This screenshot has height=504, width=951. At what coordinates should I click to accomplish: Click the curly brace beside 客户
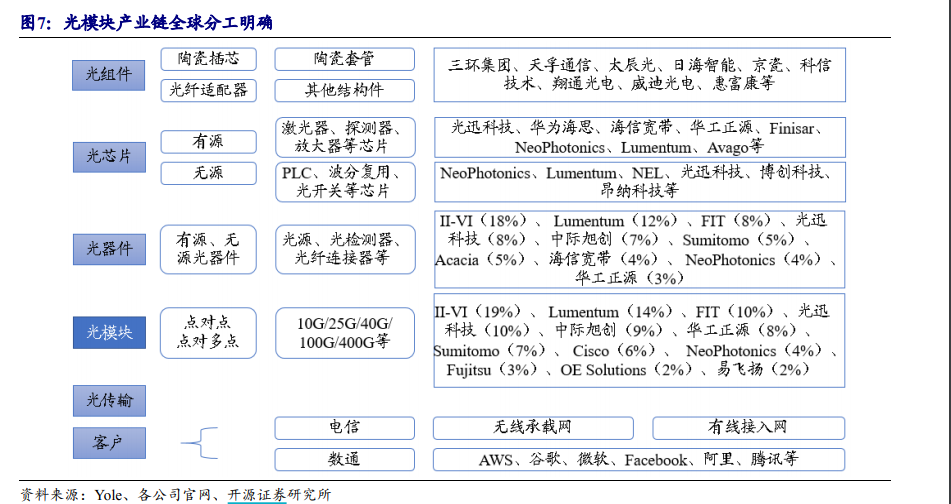point(200,443)
